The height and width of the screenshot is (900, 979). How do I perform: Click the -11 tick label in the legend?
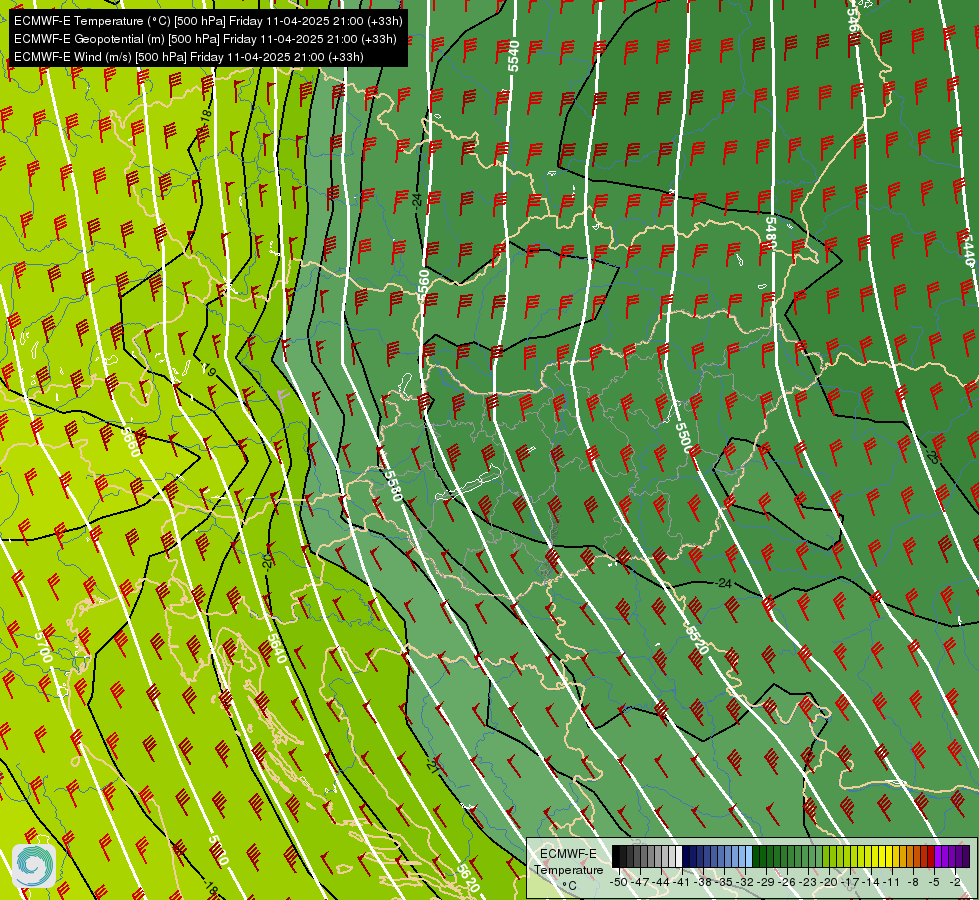[892, 882]
